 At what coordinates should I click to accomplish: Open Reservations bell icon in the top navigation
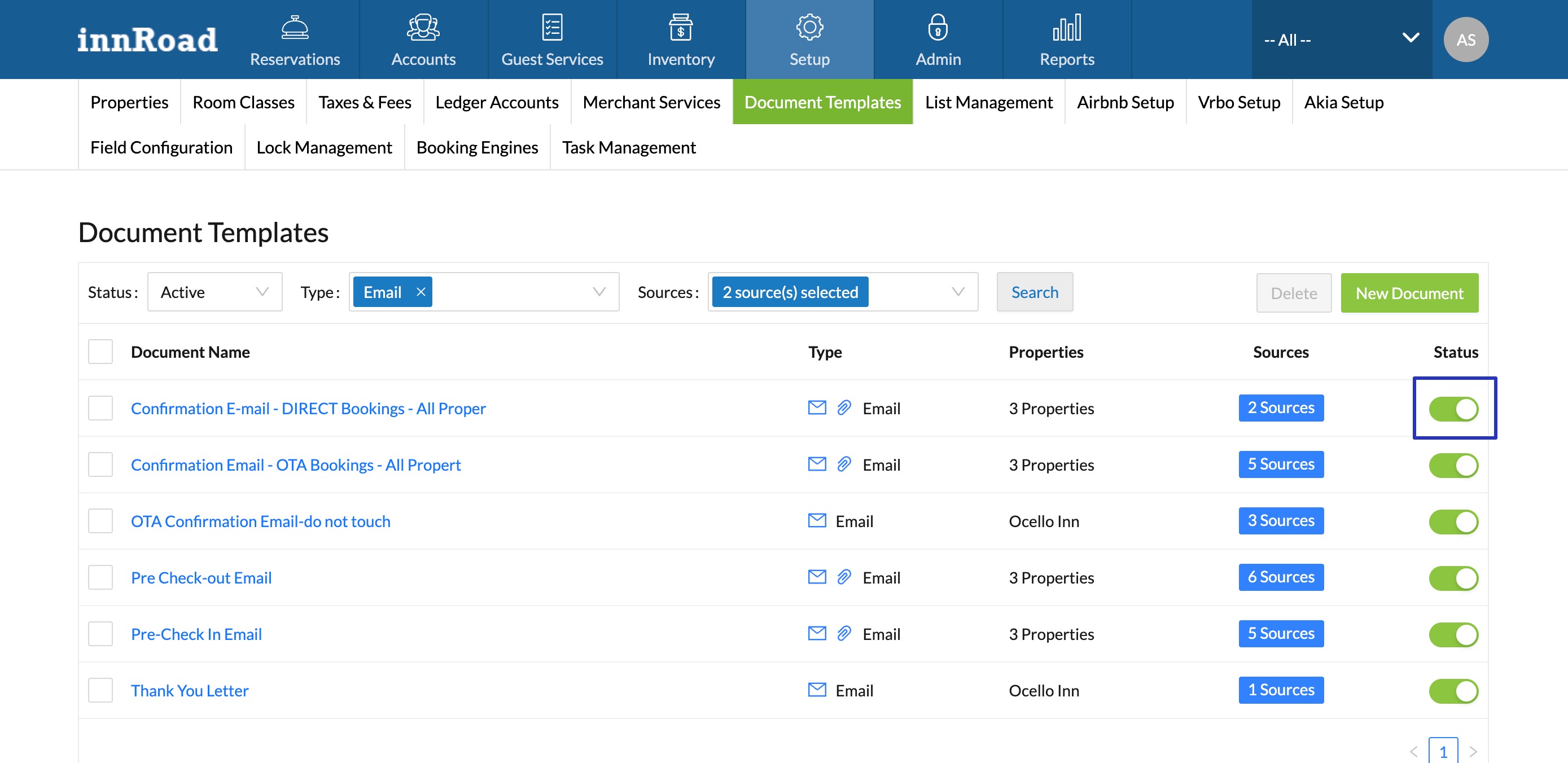point(295,28)
